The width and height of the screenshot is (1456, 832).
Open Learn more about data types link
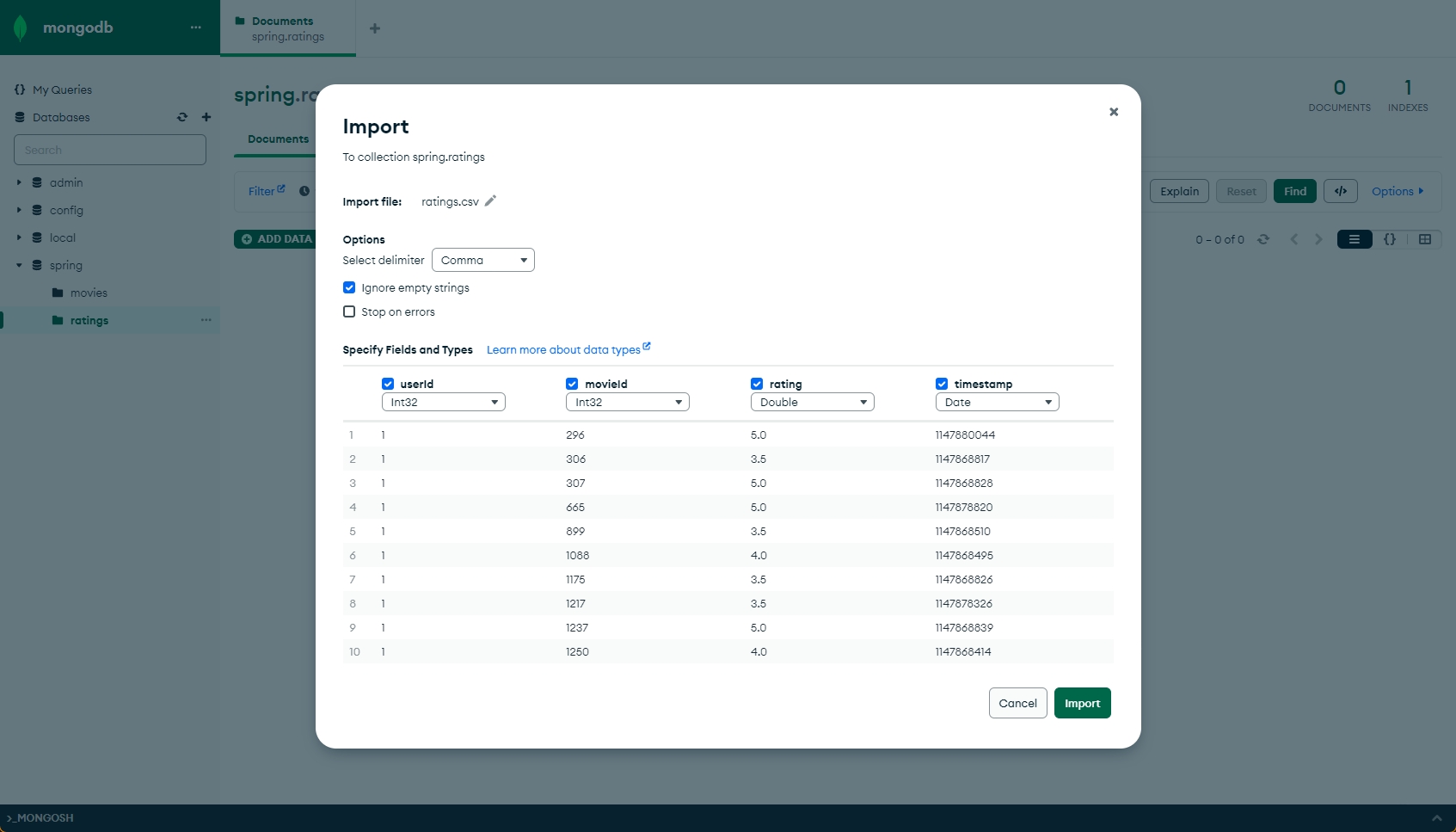[x=568, y=349]
